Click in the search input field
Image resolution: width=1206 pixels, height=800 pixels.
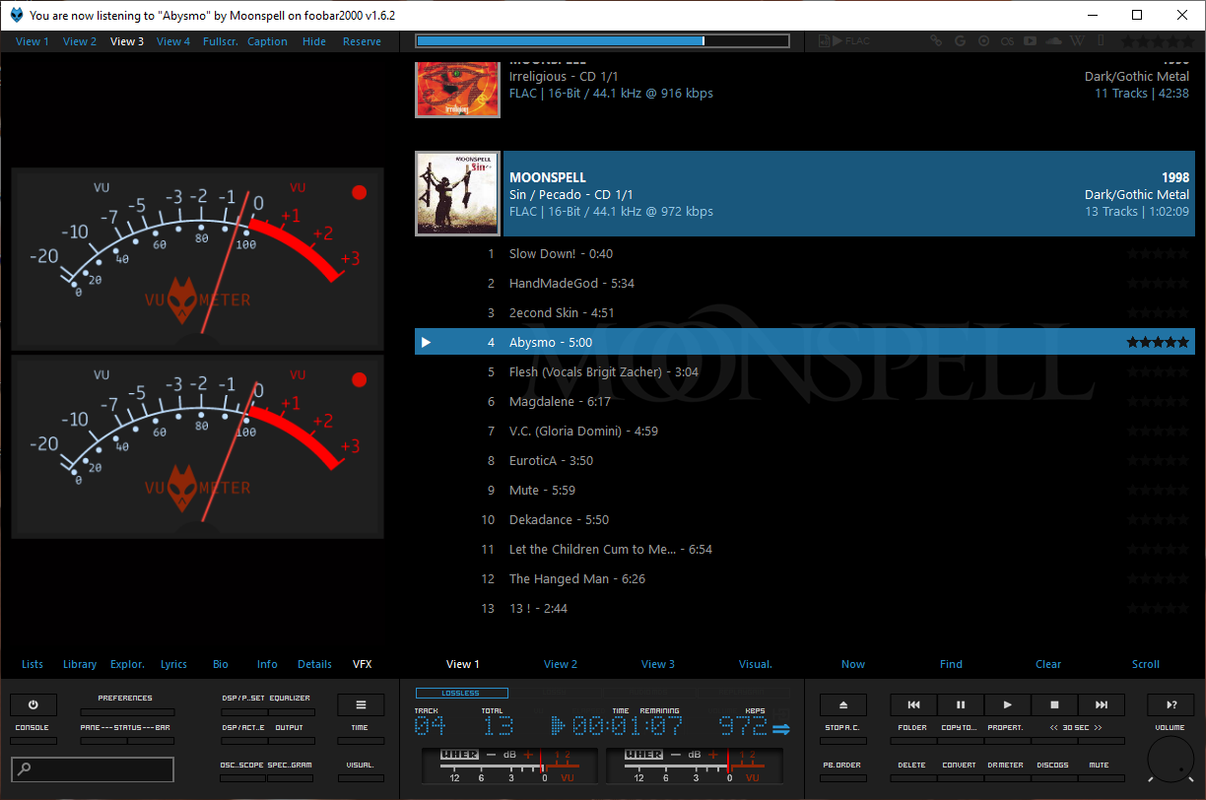[x=93, y=769]
